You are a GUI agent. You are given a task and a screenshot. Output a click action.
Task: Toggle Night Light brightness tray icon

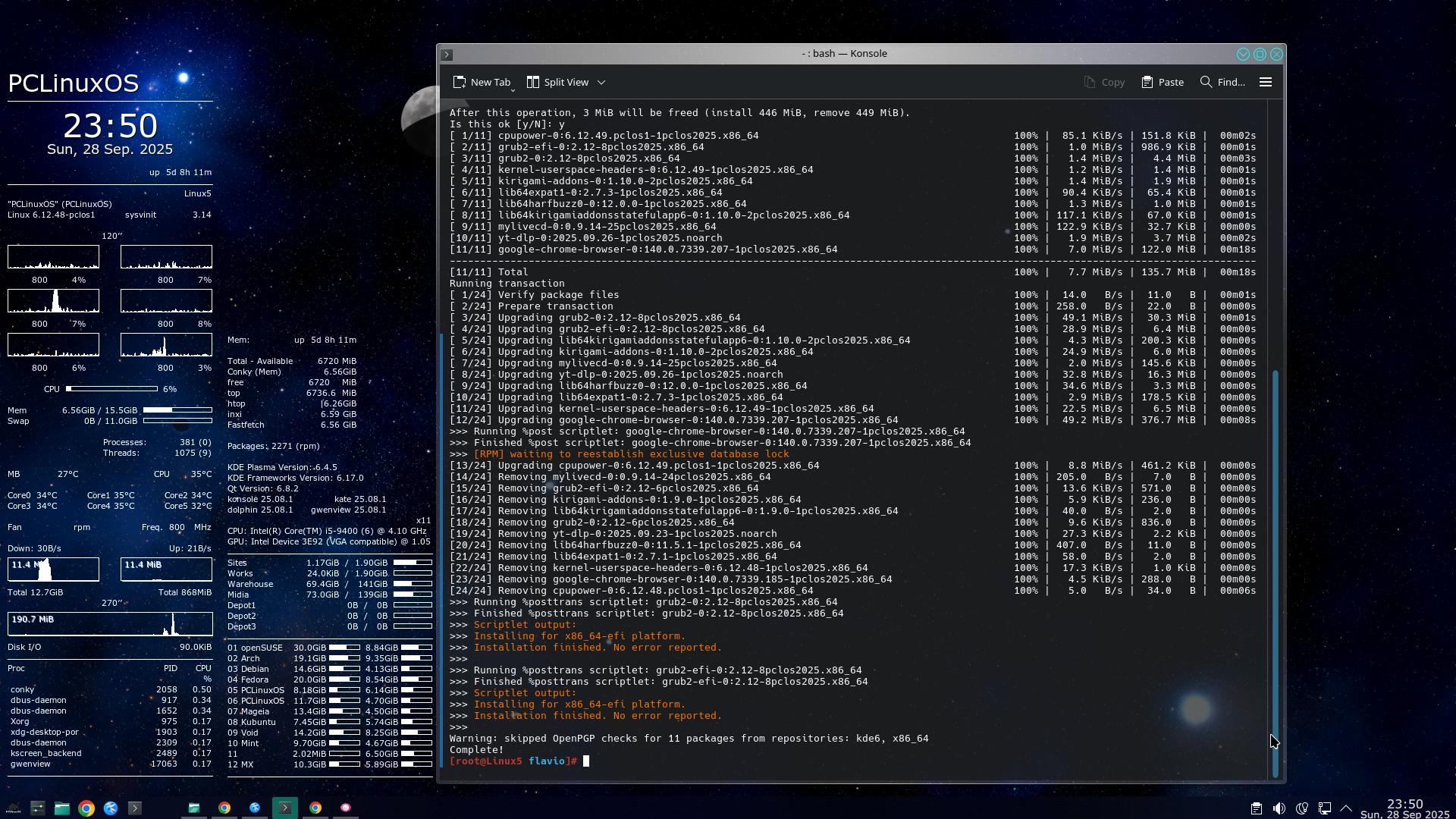pos(1302,808)
